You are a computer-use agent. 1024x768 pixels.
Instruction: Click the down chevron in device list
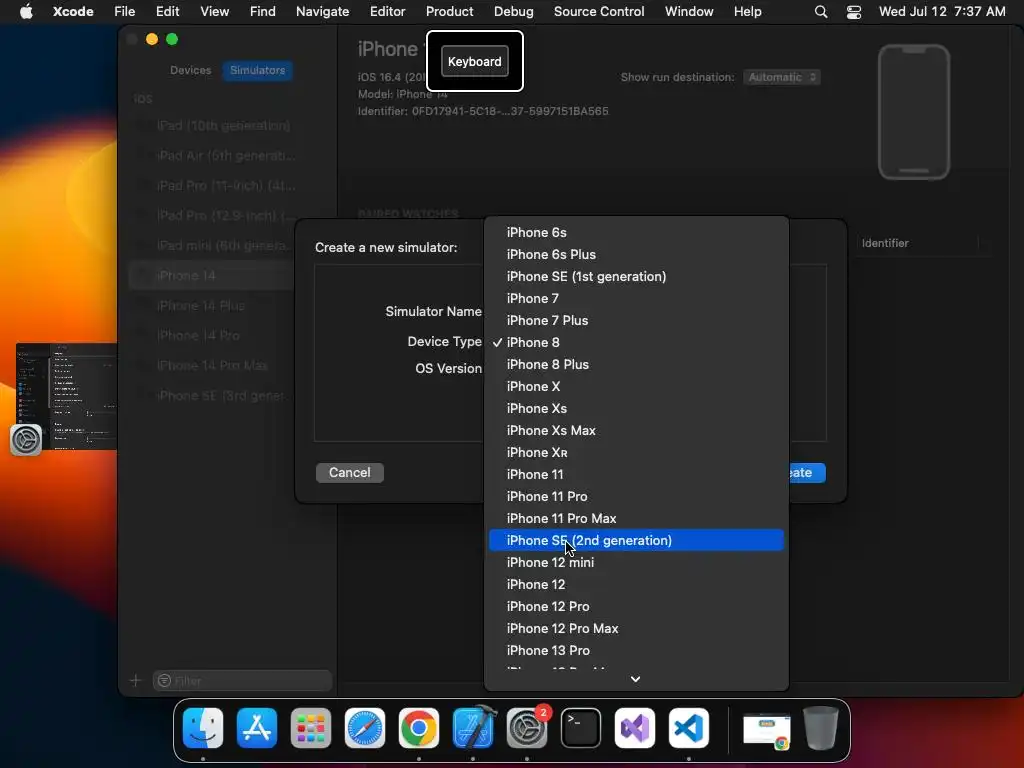635,679
